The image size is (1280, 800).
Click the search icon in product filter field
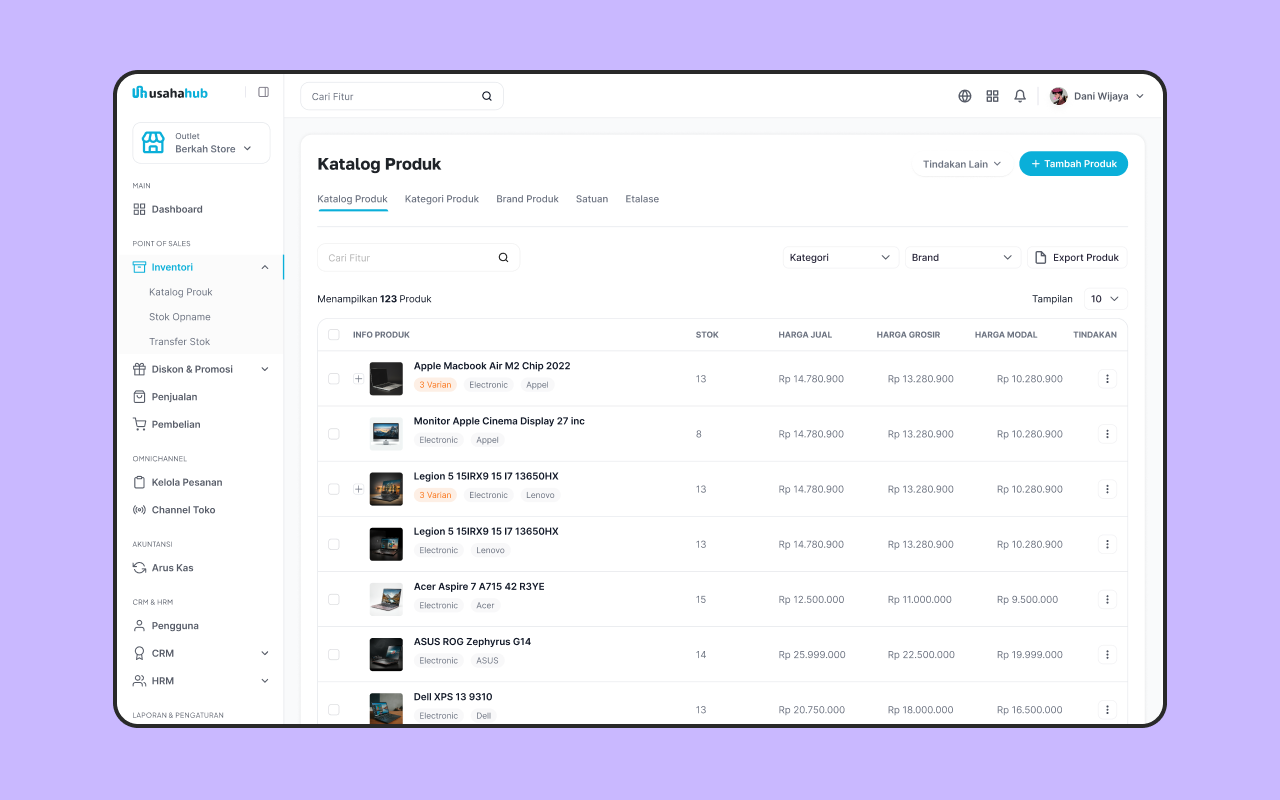pos(504,258)
